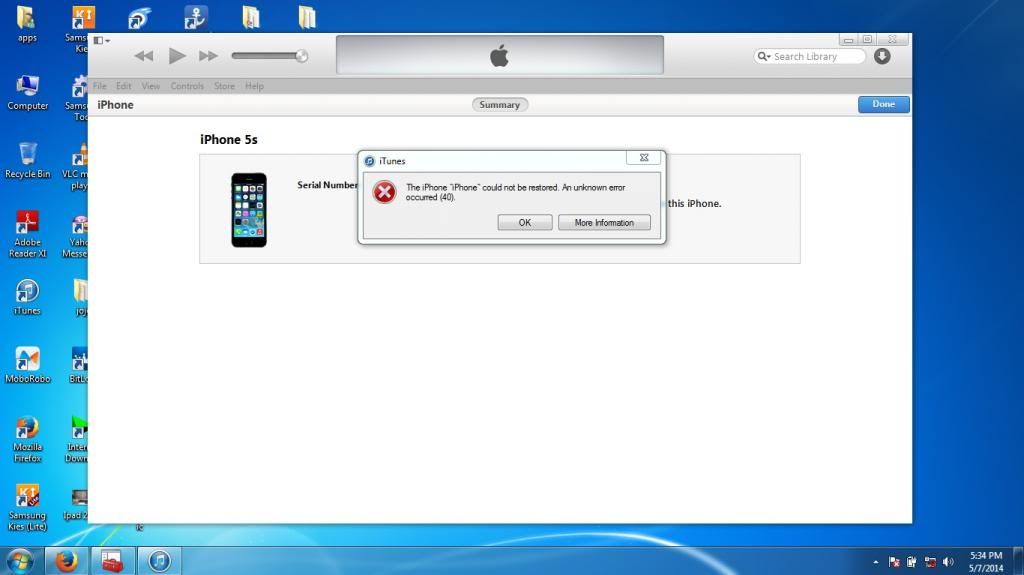Click the volume speaker tray icon
This screenshot has height=575, width=1024.
point(948,562)
